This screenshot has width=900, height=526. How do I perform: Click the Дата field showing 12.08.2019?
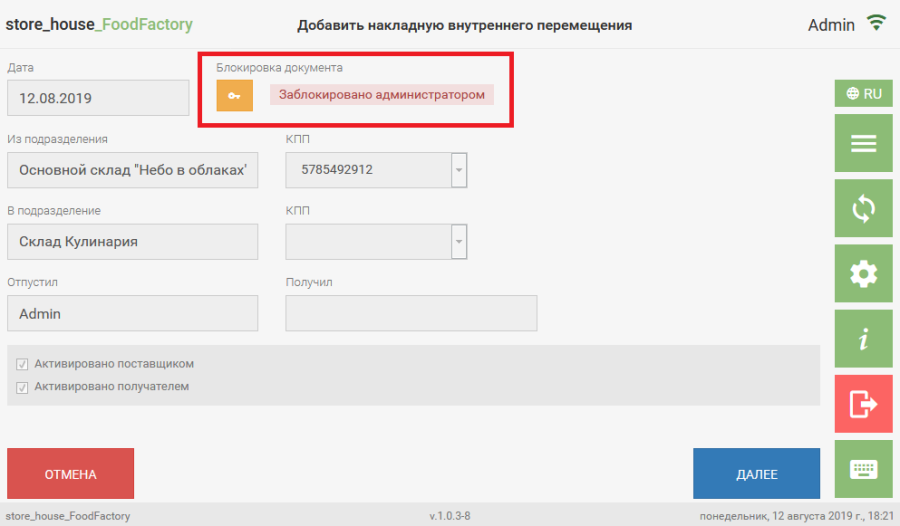pos(97,99)
